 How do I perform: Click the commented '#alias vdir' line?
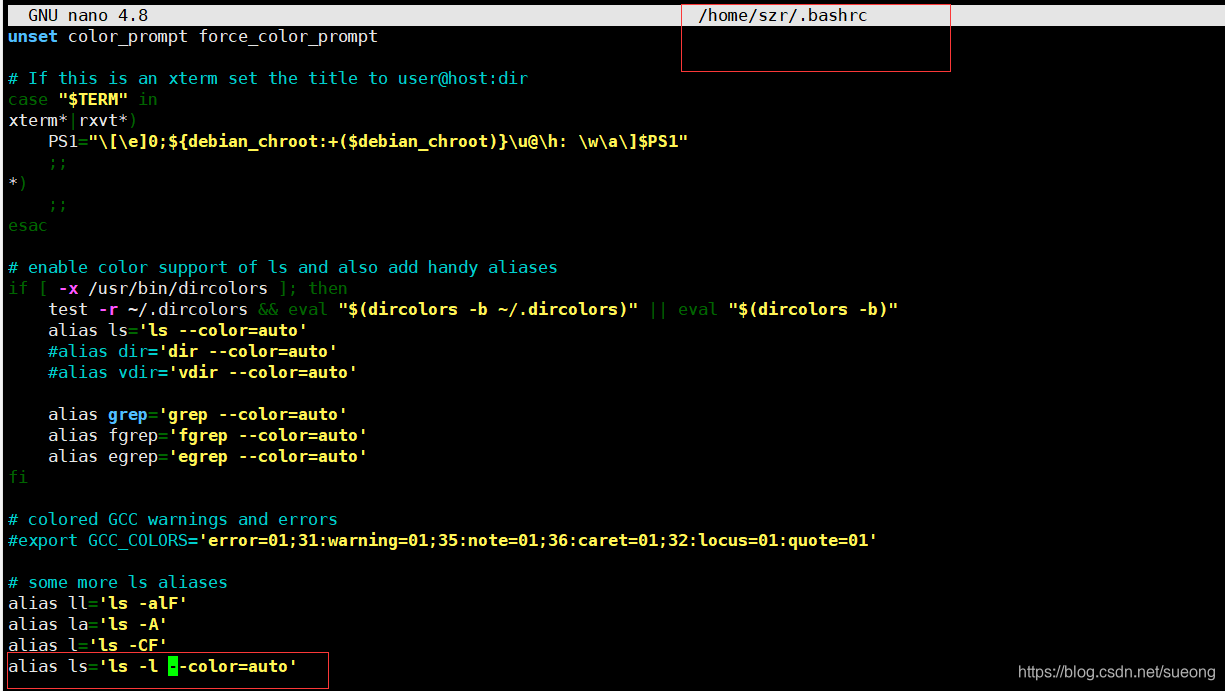[x=203, y=372]
